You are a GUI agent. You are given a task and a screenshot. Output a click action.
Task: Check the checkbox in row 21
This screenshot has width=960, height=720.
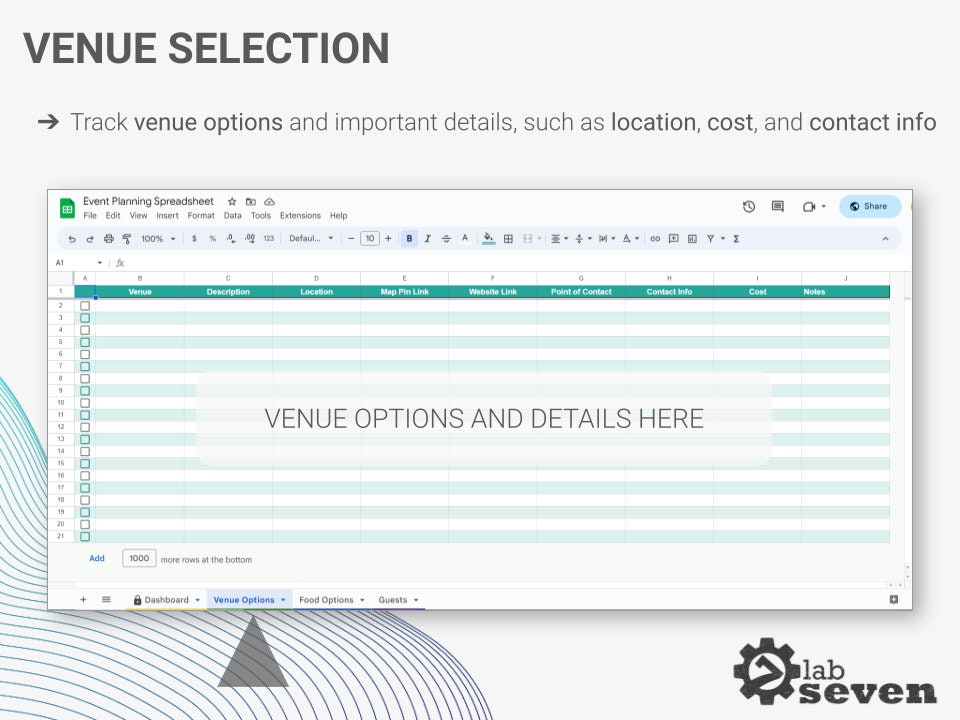[x=85, y=536]
